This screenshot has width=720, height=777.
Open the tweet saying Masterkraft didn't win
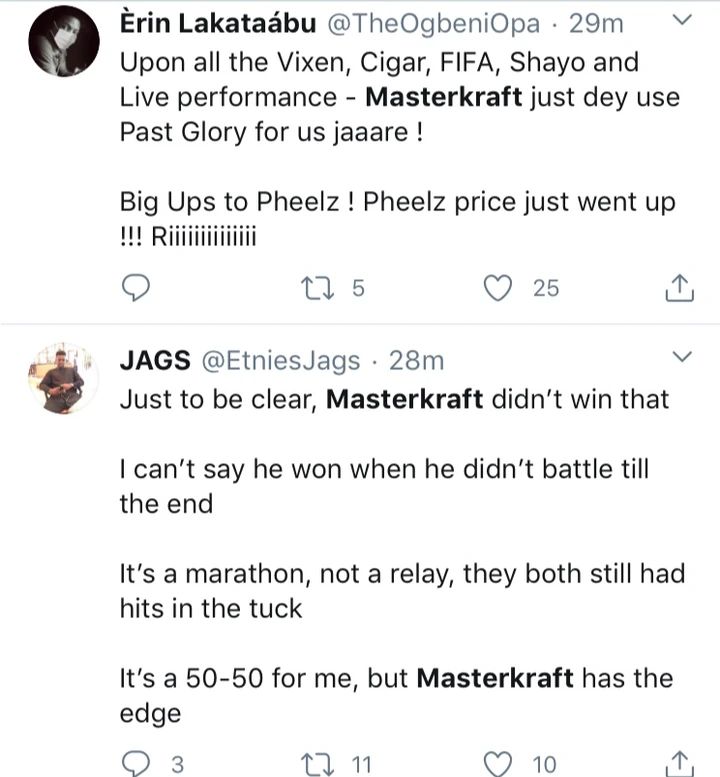(394, 399)
